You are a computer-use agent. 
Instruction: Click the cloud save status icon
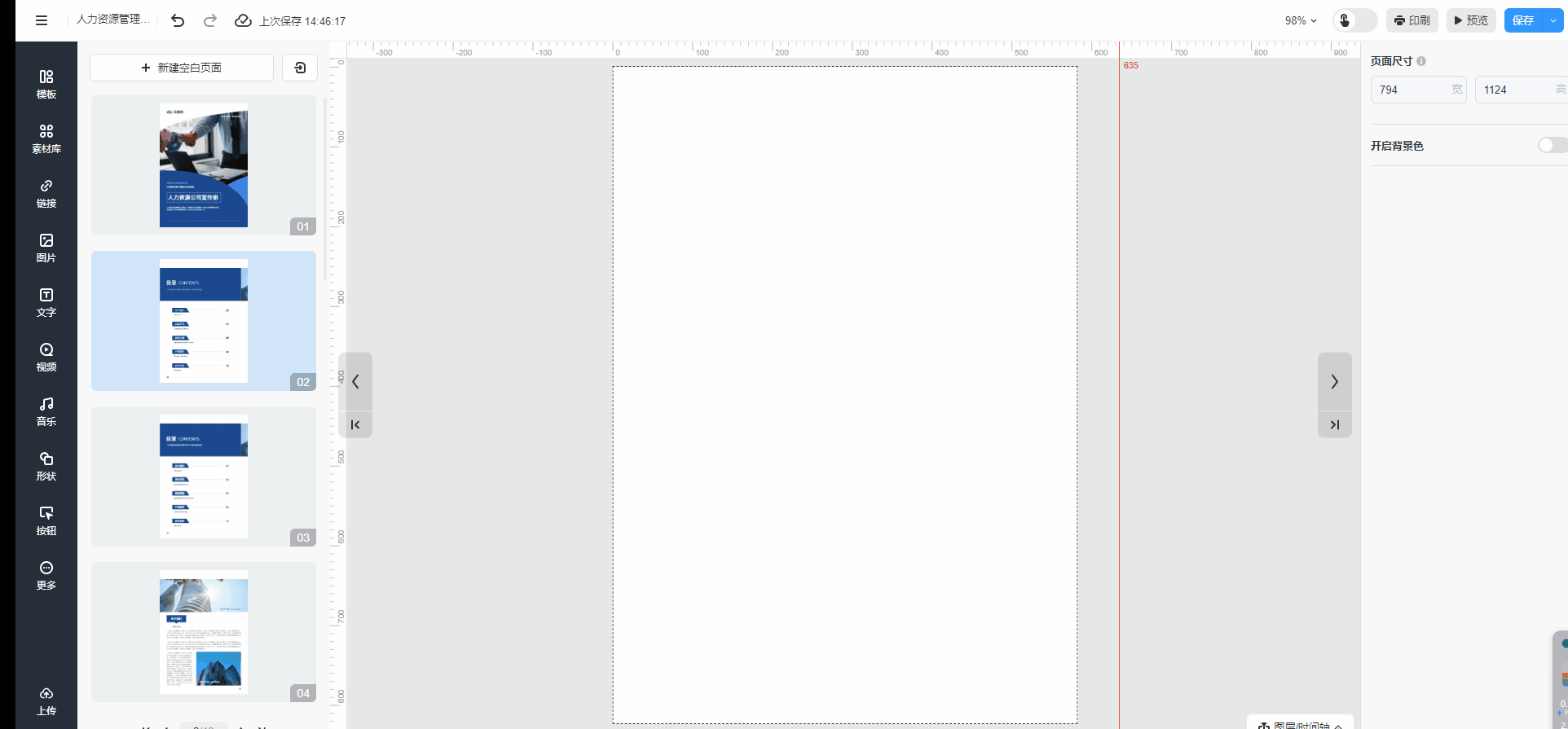tap(243, 20)
